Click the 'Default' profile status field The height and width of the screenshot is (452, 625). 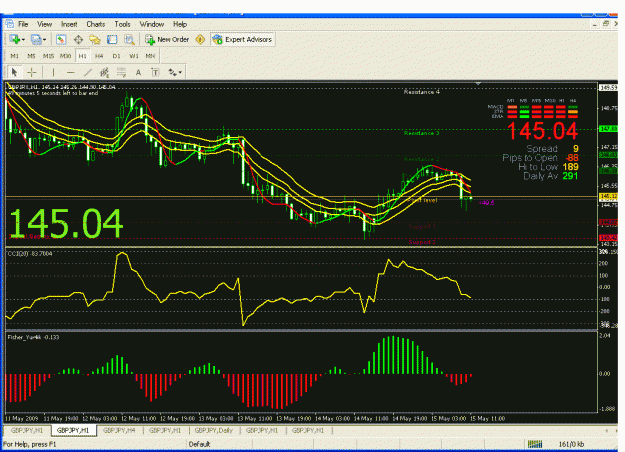coord(199,444)
